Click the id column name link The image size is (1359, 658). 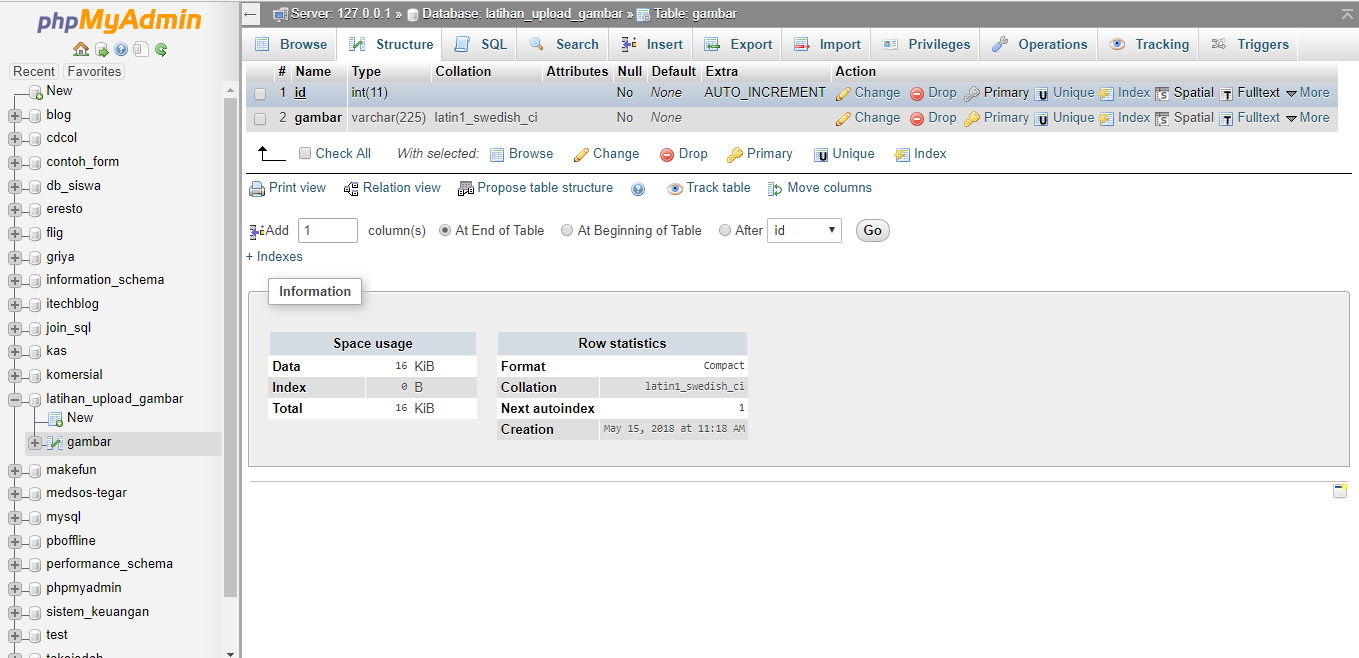tap(300, 92)
